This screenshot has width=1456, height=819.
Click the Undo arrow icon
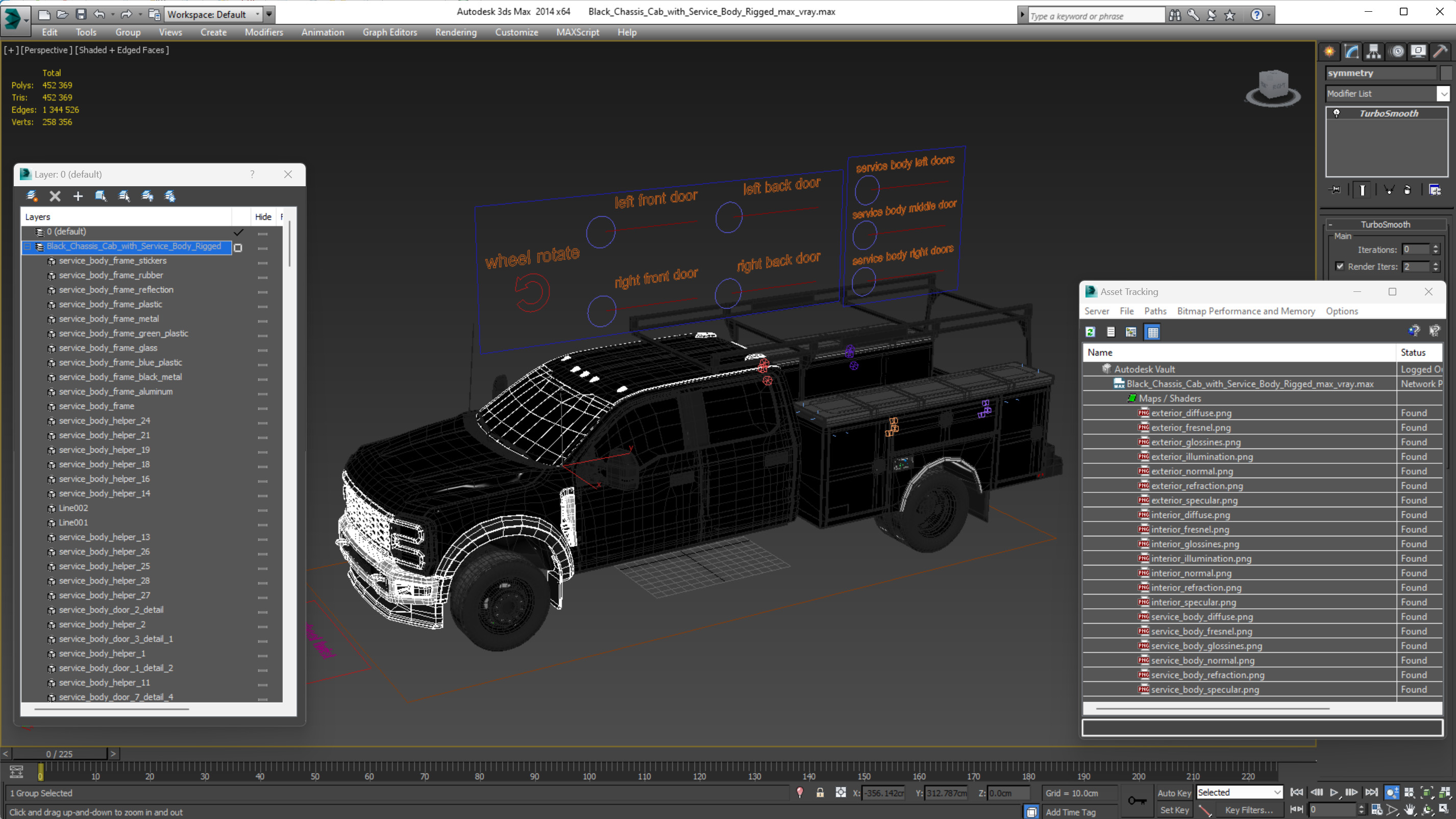pyautogui.click(x=100, y=14)
